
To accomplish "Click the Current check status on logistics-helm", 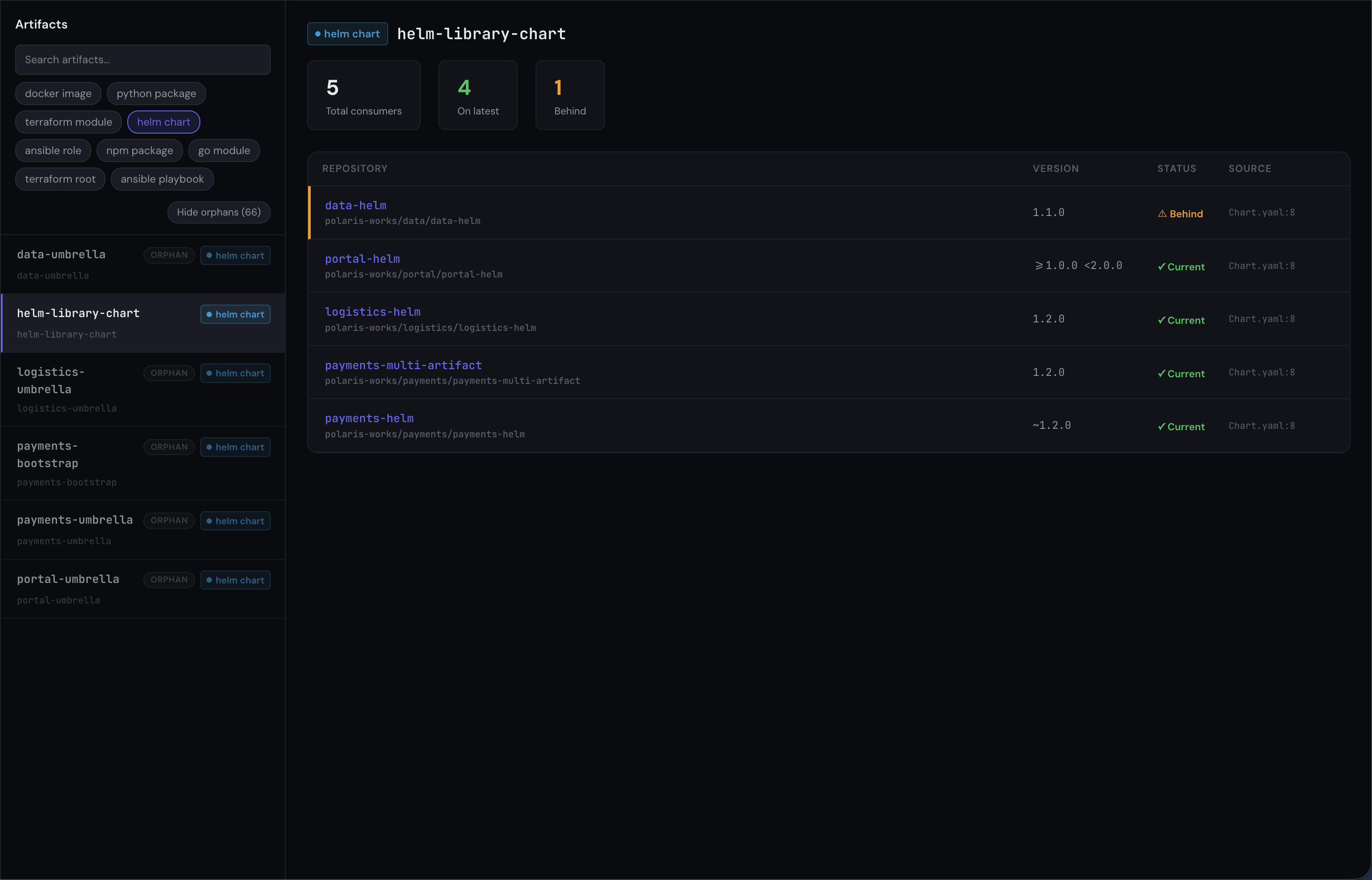I will tap(1181, 321).
